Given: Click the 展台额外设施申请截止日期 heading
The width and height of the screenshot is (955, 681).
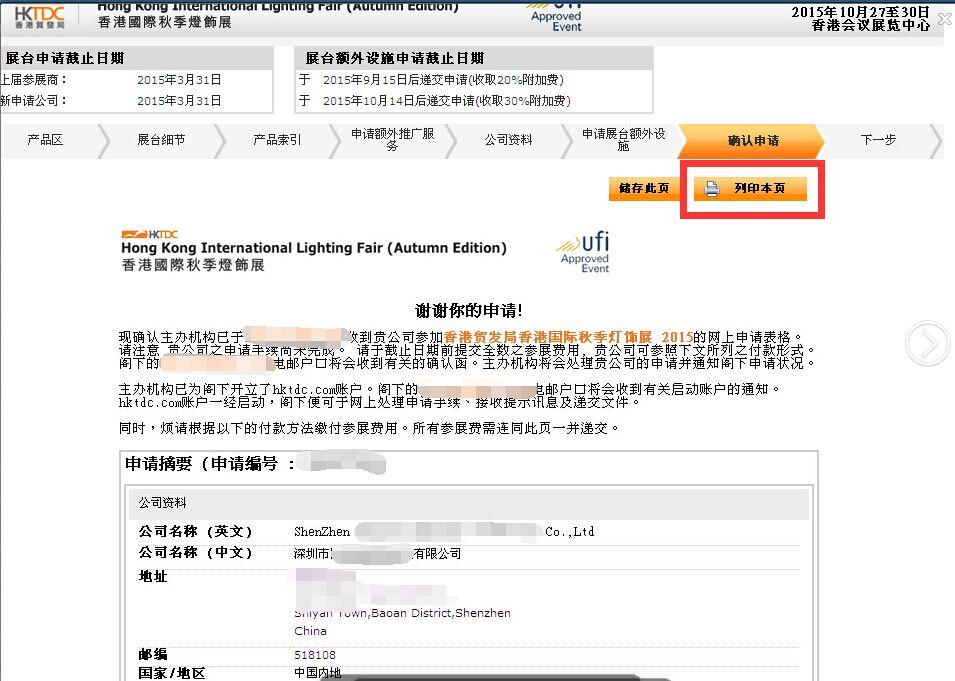Looking at the screenshot, I should click(395, 58).
